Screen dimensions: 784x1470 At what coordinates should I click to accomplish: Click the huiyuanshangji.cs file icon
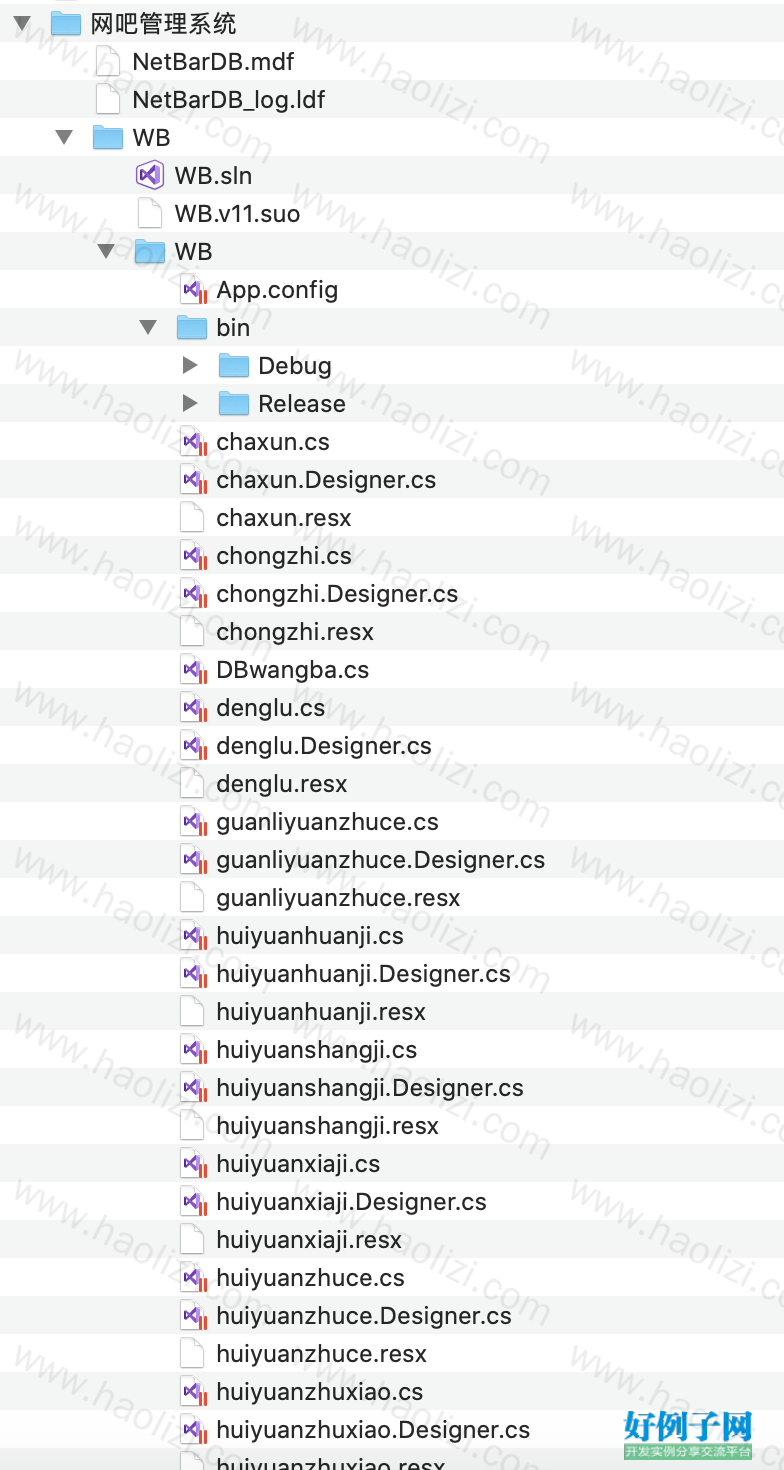[x=193, y=1050]
